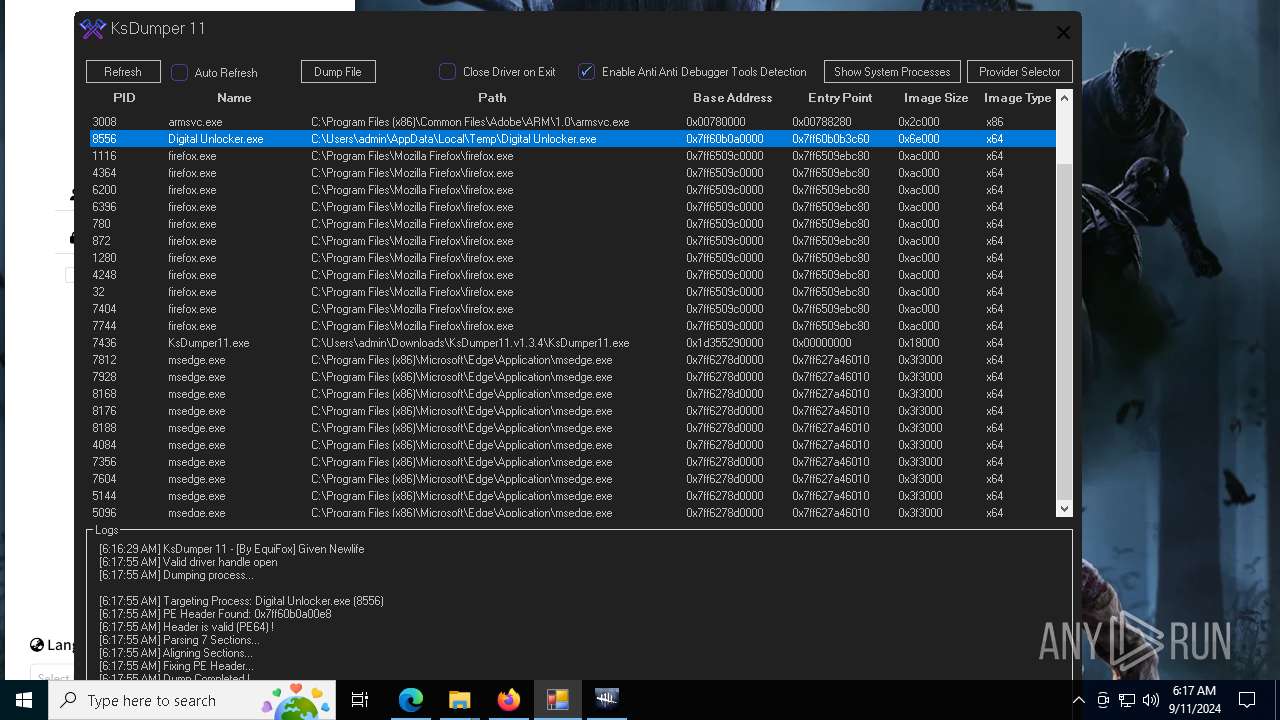Sort by Base Address column header

pos(733,98)
